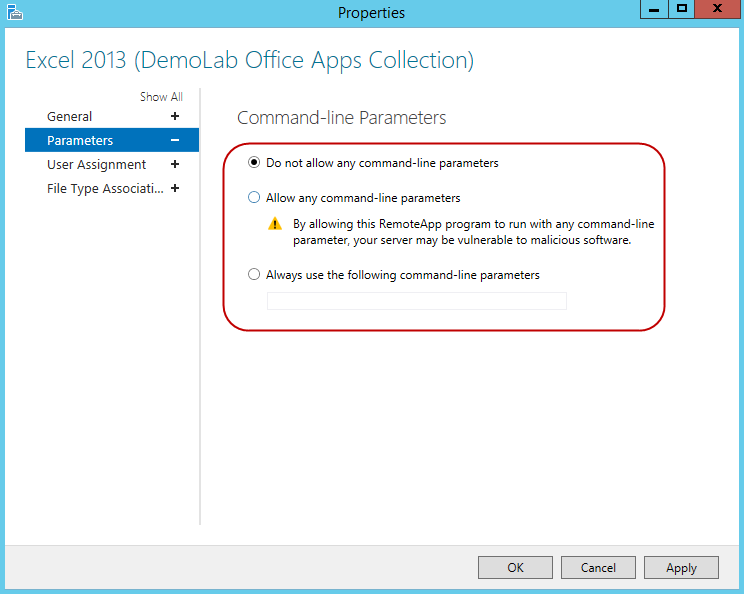Minimize the Properties window
The image size is (744, 594).
click(653, 10)
